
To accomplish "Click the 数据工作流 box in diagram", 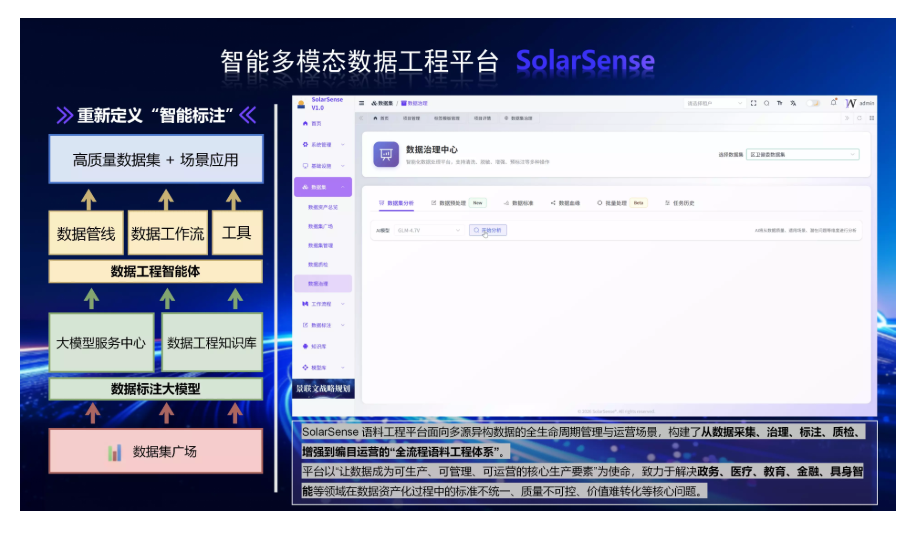I will click(168, 233).
